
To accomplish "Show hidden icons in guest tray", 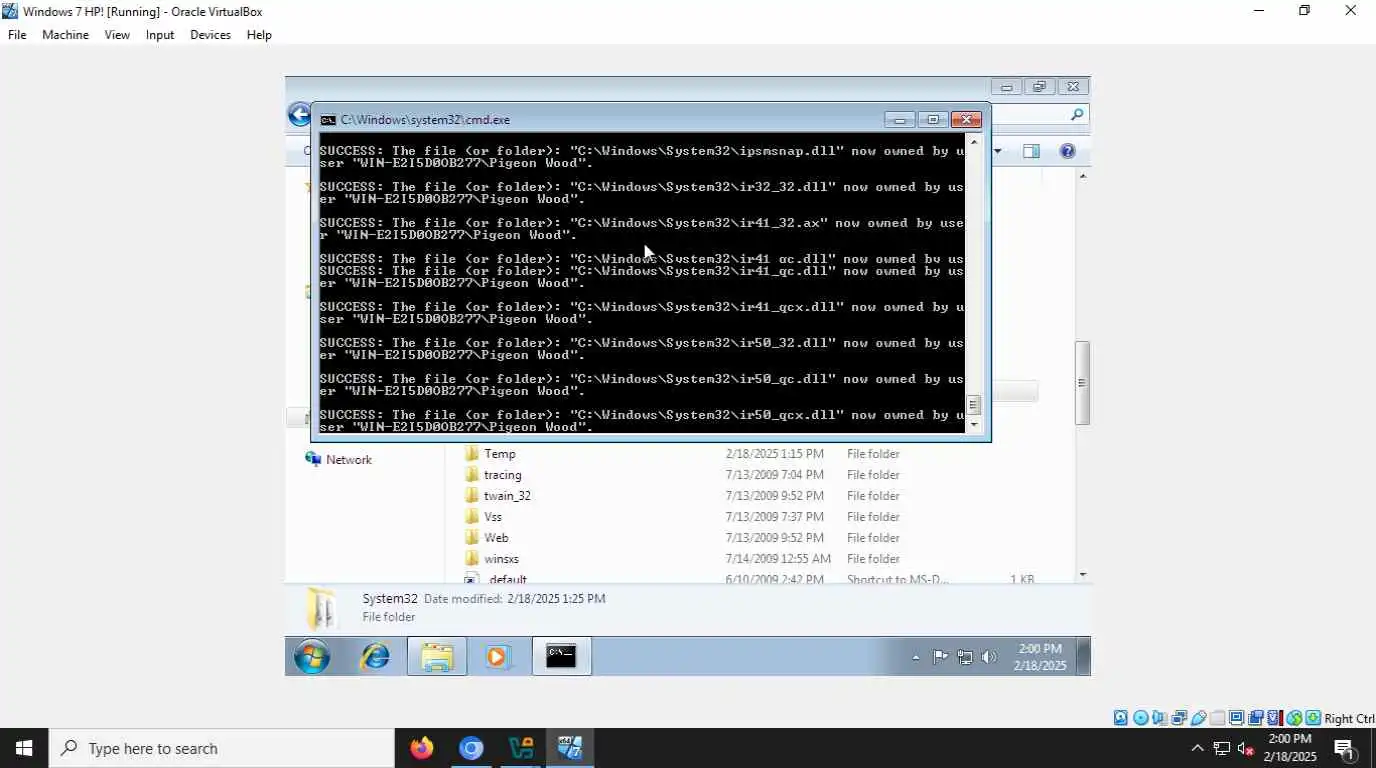I will (916, 657).
